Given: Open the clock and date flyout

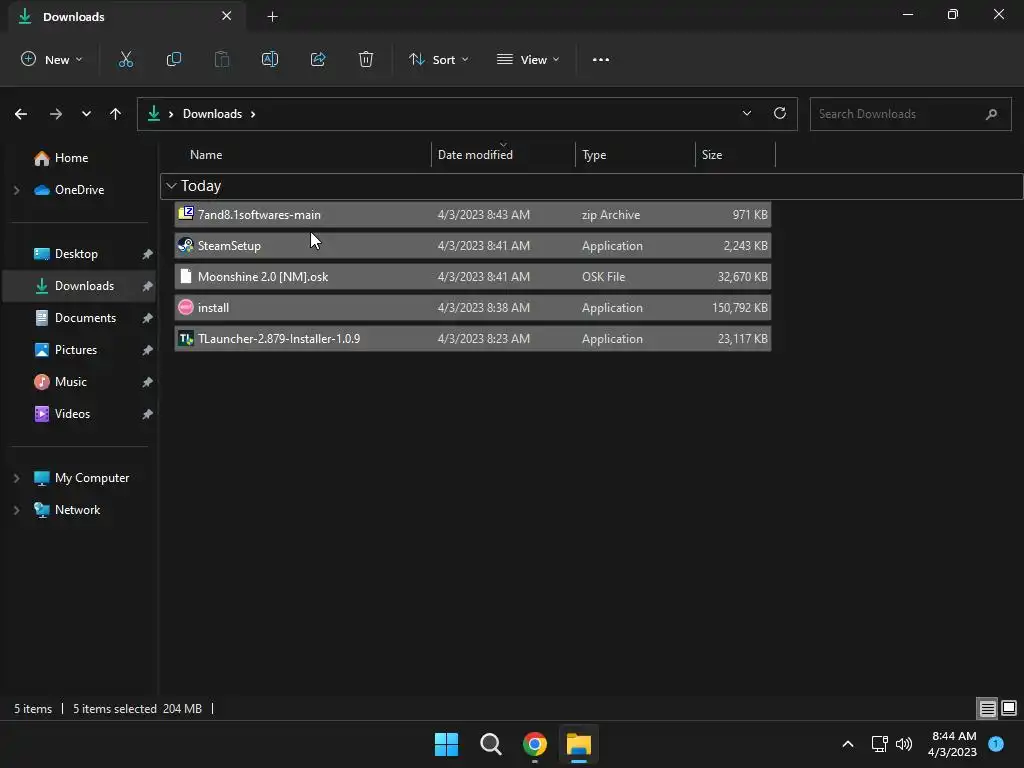Looking at the screenshot, I should point(953,744).
